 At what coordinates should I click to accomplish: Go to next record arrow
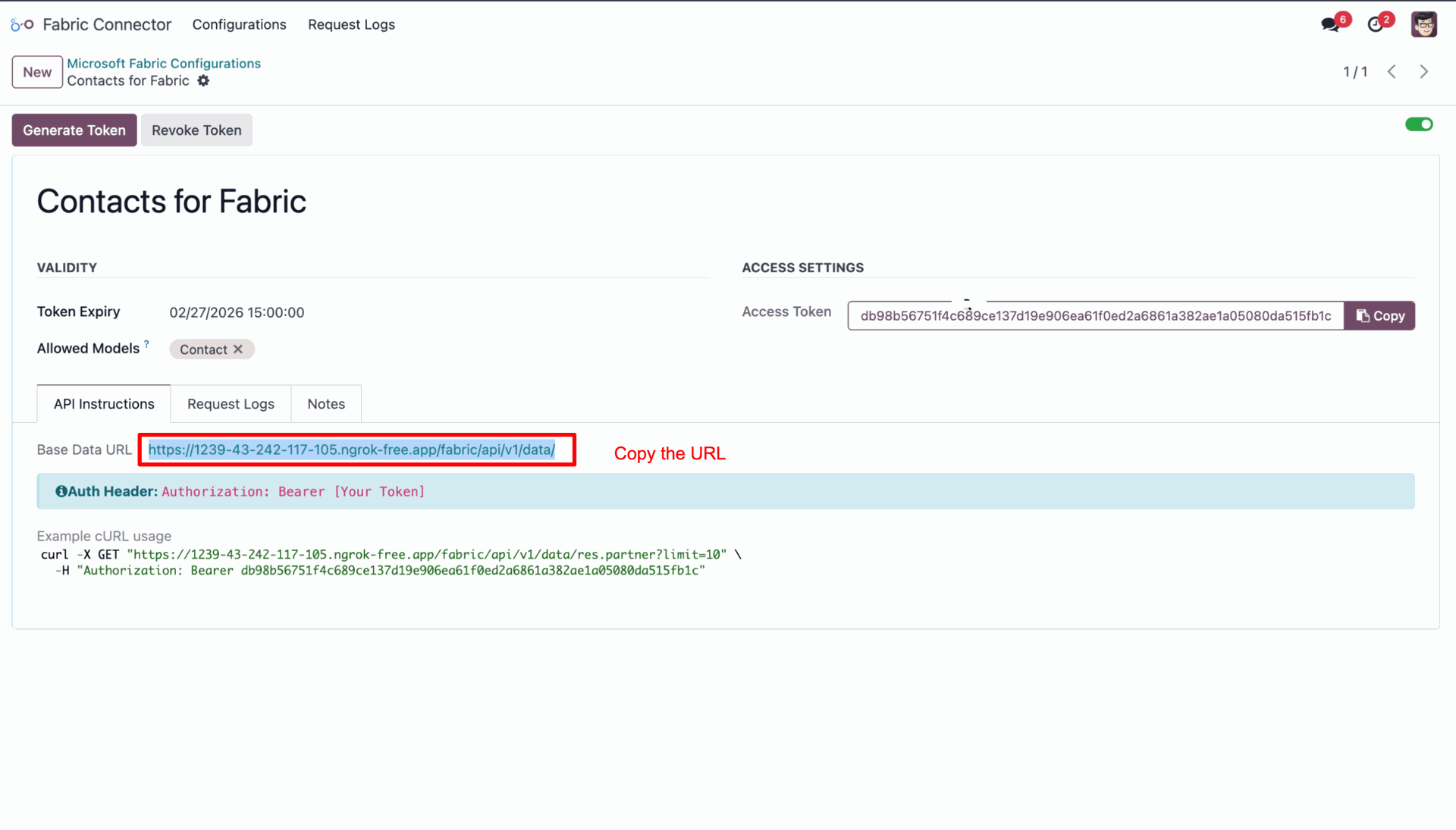point(1423,71)
